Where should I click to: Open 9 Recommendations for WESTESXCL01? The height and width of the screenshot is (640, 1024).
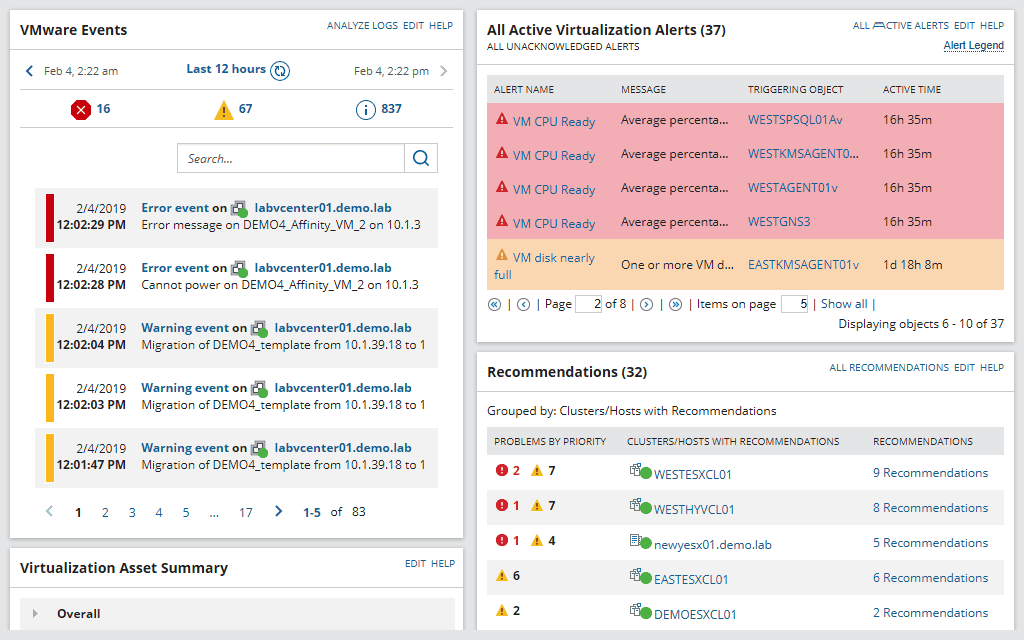[930, 472]
